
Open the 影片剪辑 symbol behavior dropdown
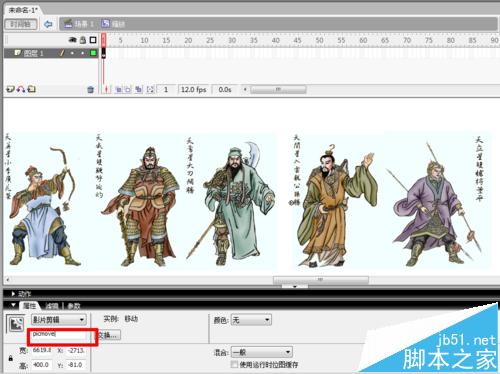[x=59, y=320]
